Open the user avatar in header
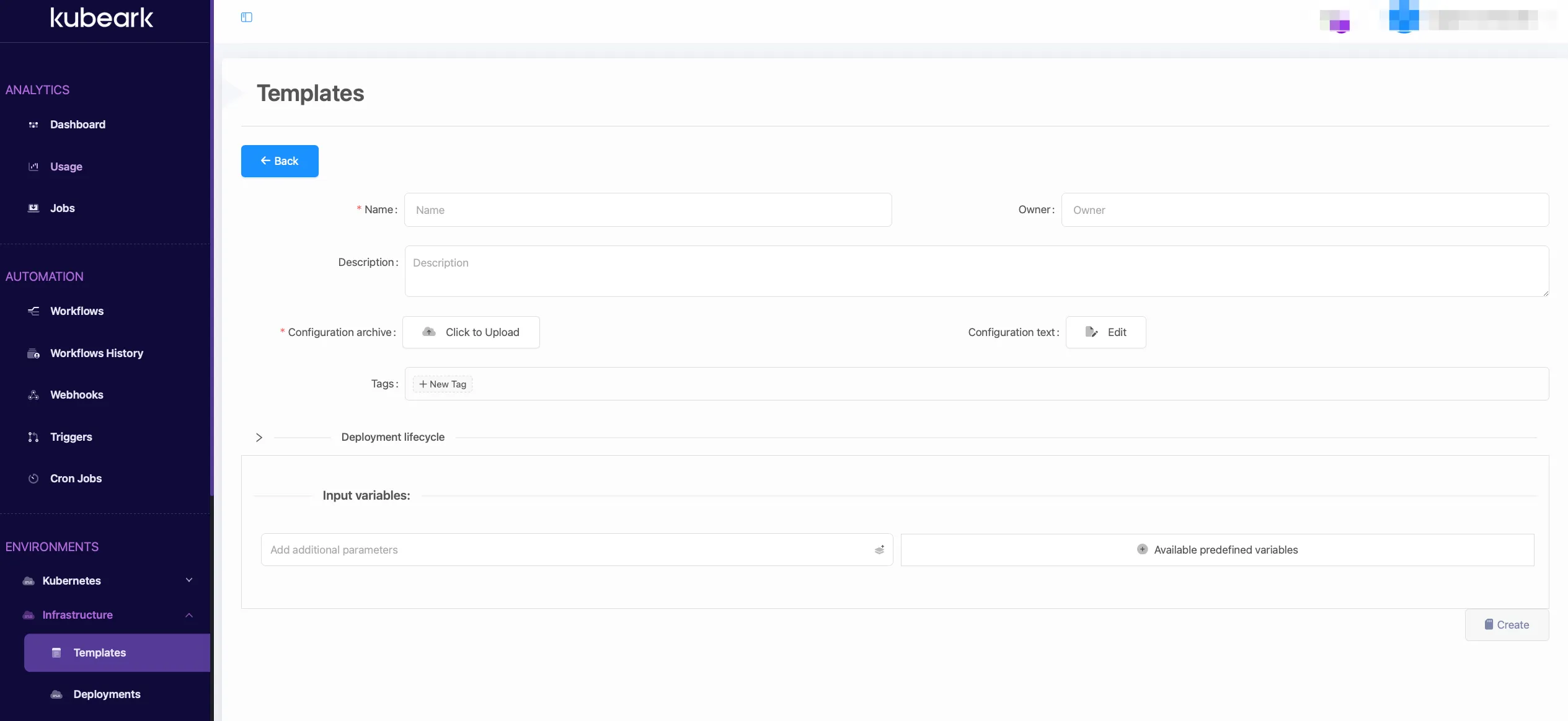Screen dimensions: 1568x721 coord(1404,17)
